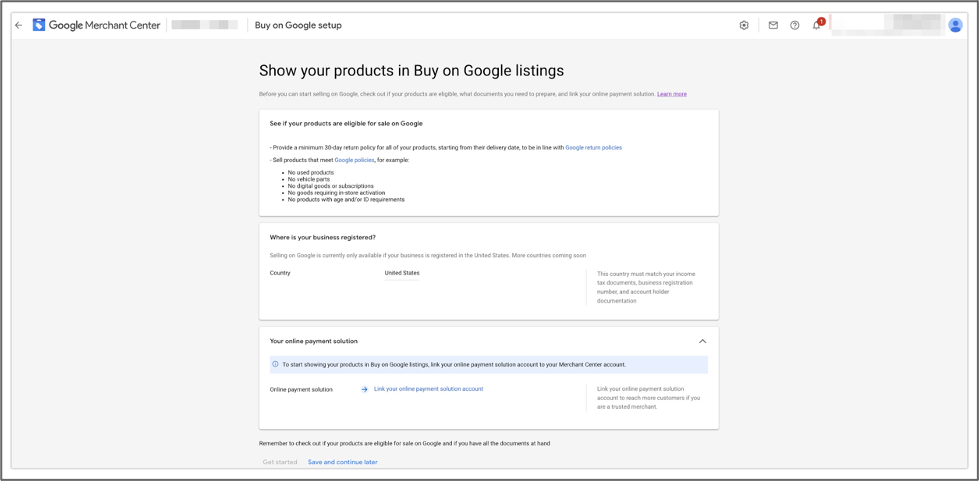
Task: Click 'See if your products are eligible' heading
Action: click(346, 124)
